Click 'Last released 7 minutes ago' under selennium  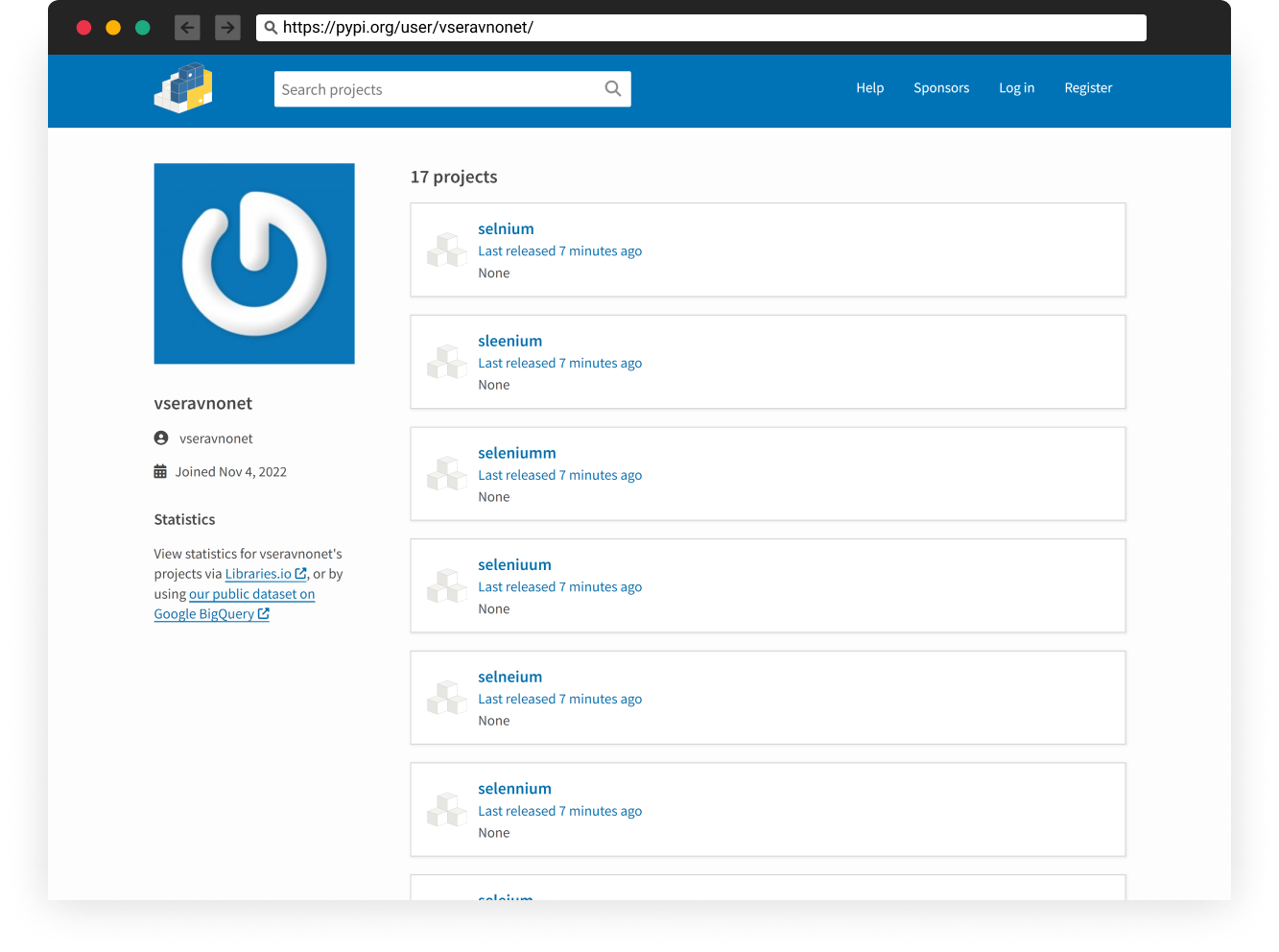560,811
